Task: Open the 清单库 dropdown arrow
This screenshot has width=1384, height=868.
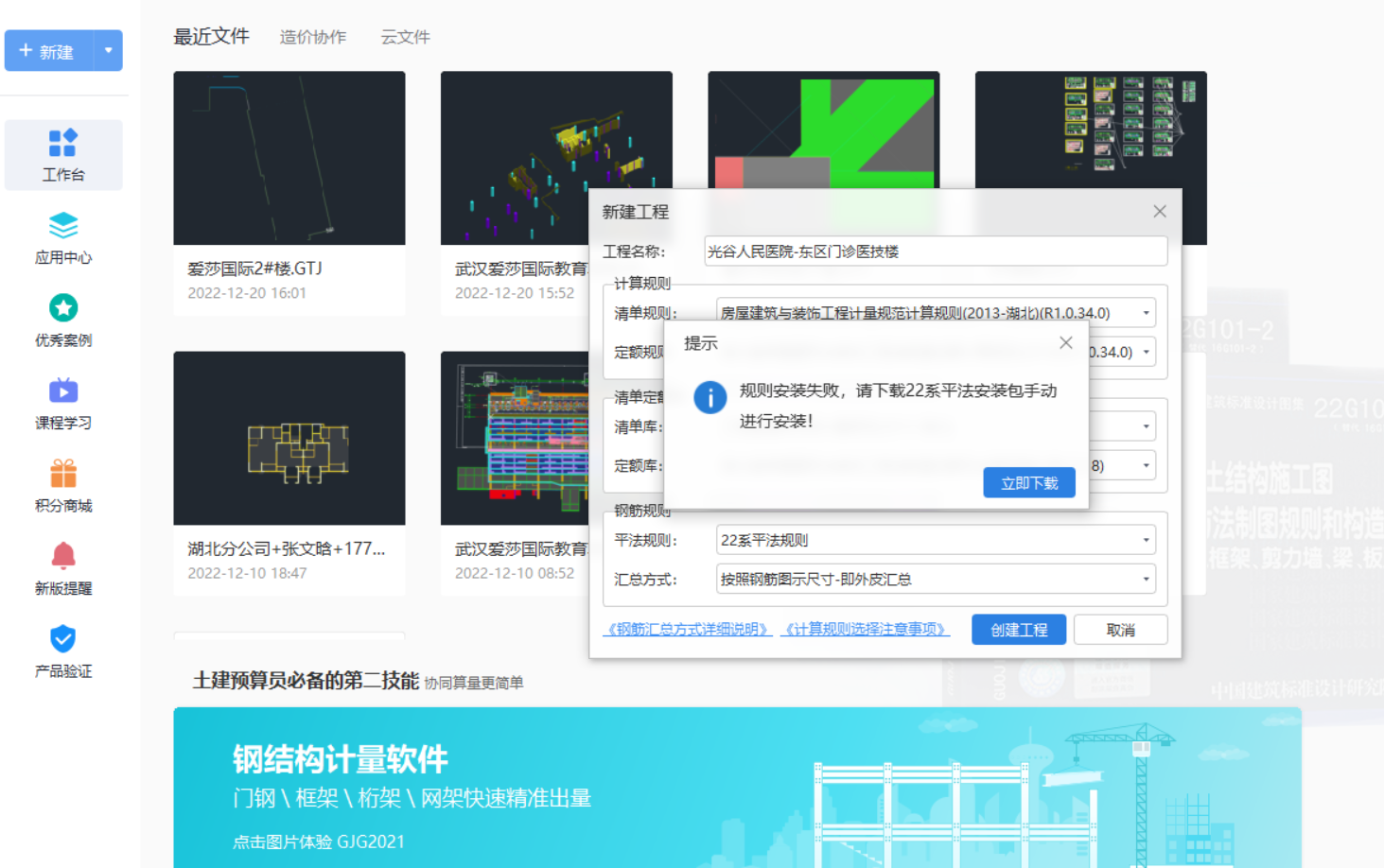Action: point(1146,426)
